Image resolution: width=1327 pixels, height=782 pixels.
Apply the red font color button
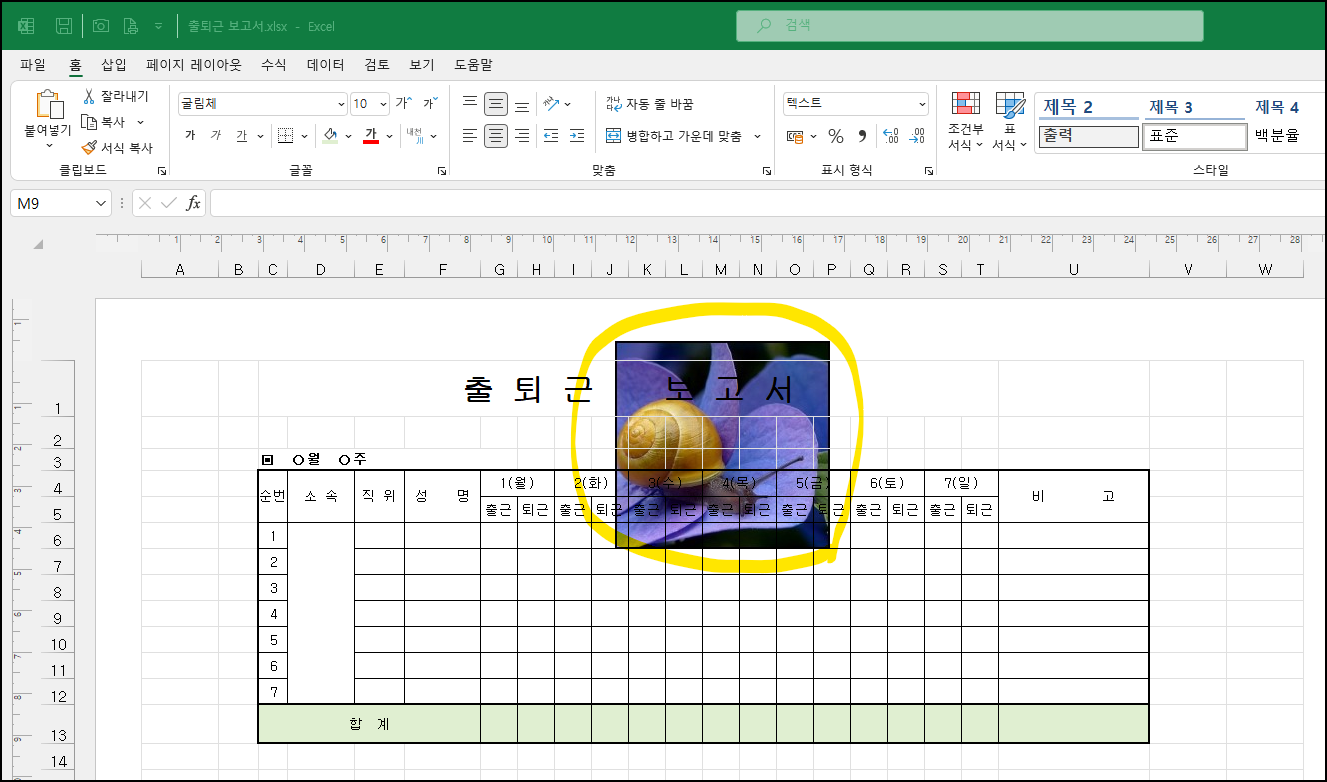pos(371,136)
